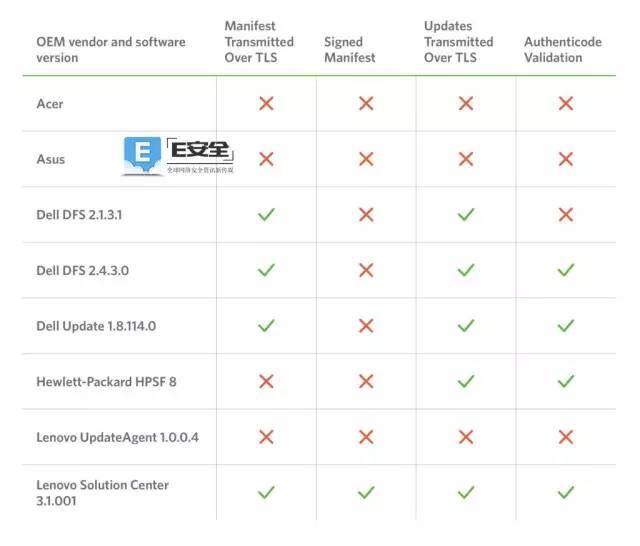640x546 pixels.
Task: Click Hewlett-Packard HPSF 8 Updates TLS green check
Action: pyautogui.click(x=466, y=381)
